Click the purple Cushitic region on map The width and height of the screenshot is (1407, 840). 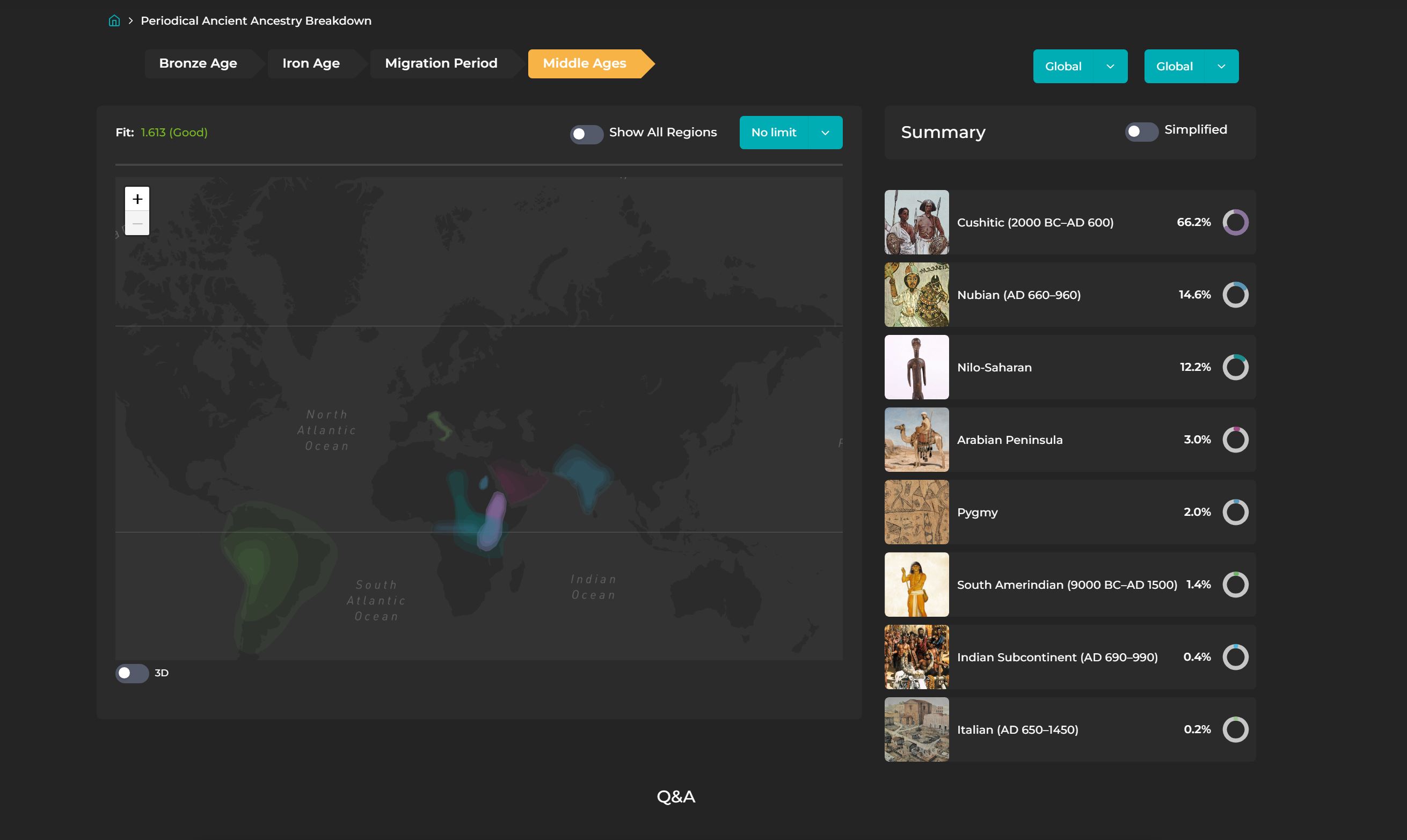tap(491, 522)
